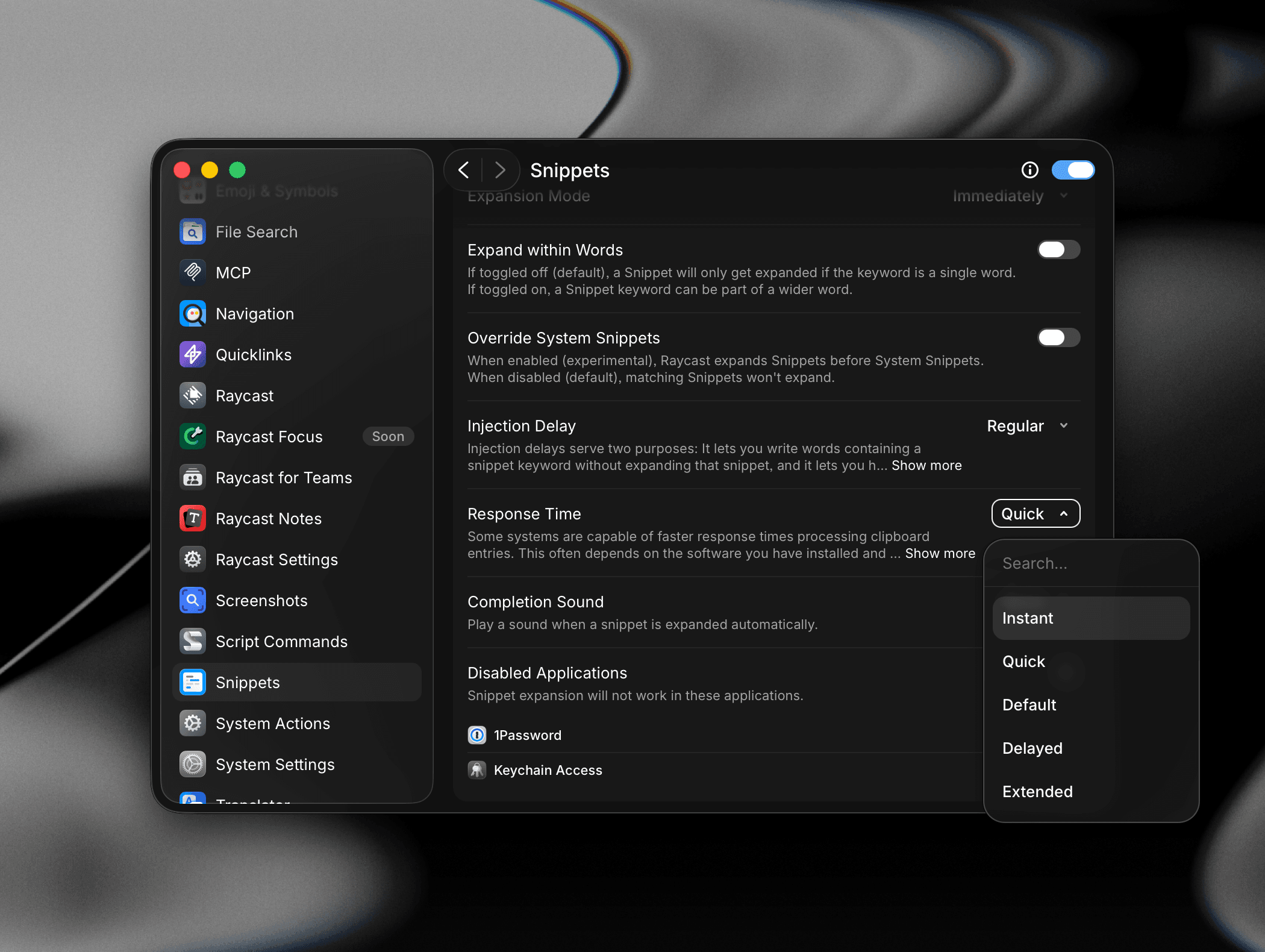Open Script Commands settings
Image resolution: width=1265 pixels, height=952 pixels.
point(297,642)
